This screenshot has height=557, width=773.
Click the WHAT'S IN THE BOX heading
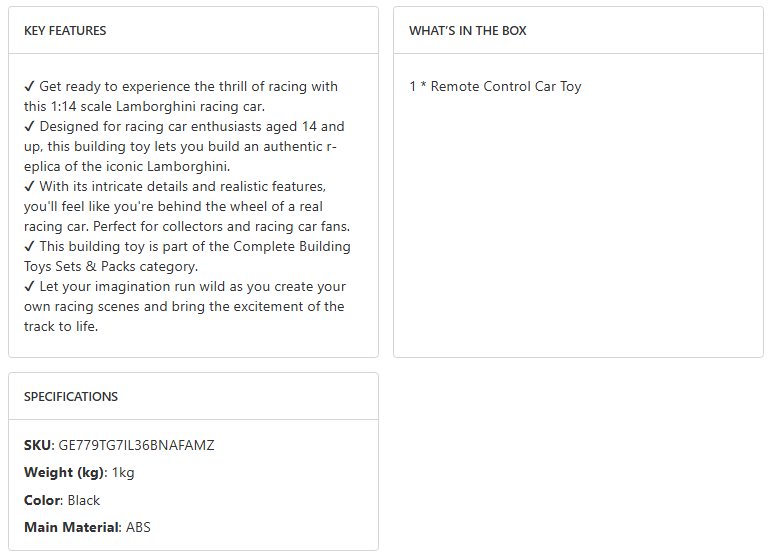(x=467, y=31)
